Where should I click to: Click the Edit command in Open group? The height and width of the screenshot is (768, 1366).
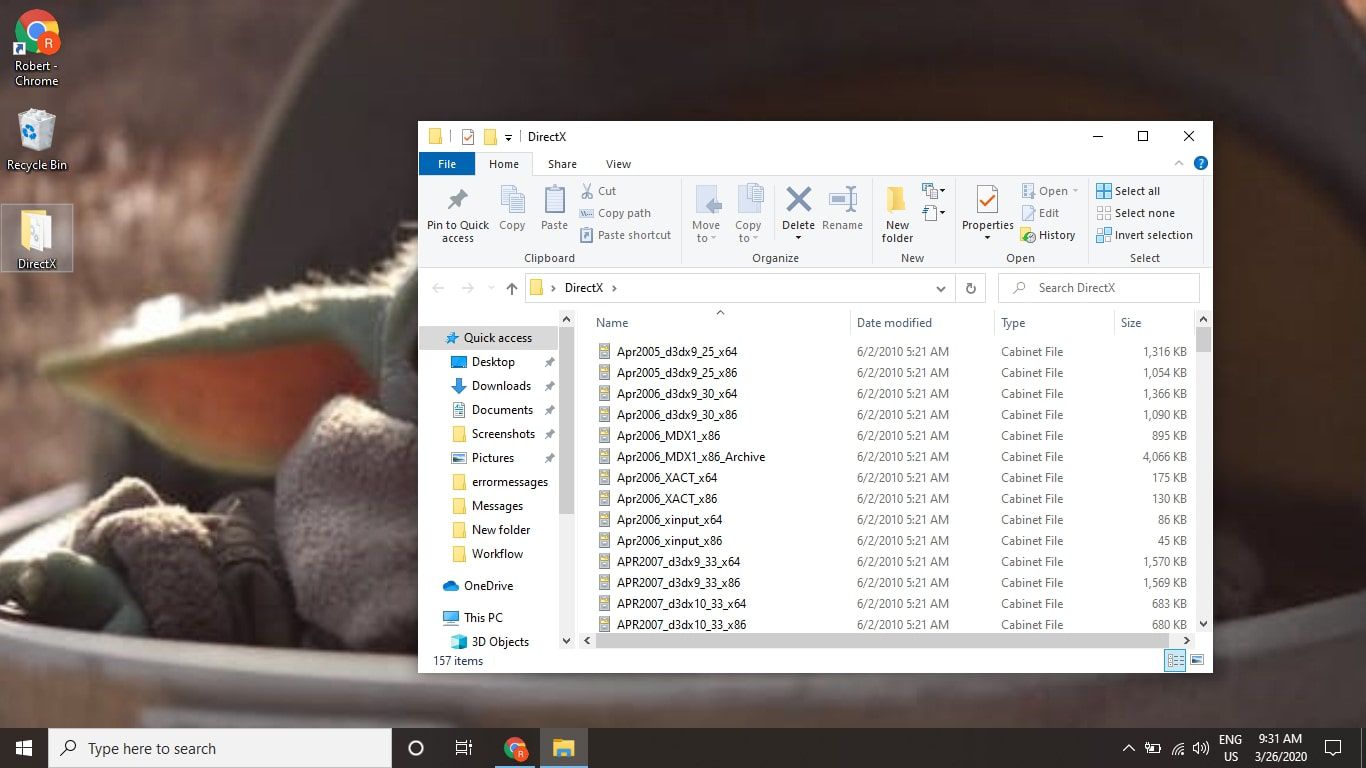1040,213
